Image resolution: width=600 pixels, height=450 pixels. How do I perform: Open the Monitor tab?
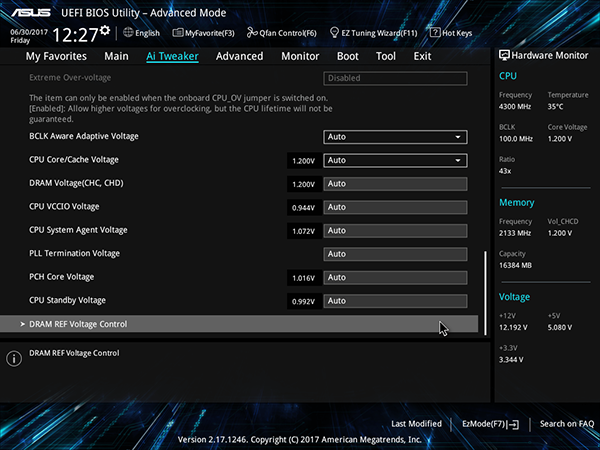(300, 56)
